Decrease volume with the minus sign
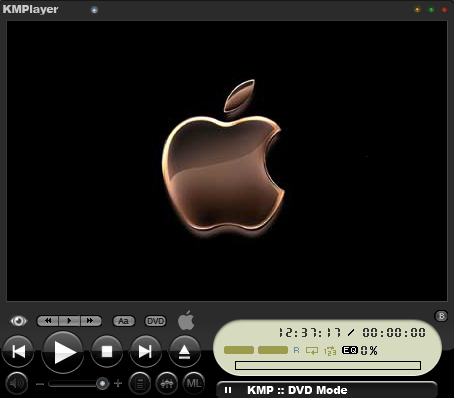 40,384
